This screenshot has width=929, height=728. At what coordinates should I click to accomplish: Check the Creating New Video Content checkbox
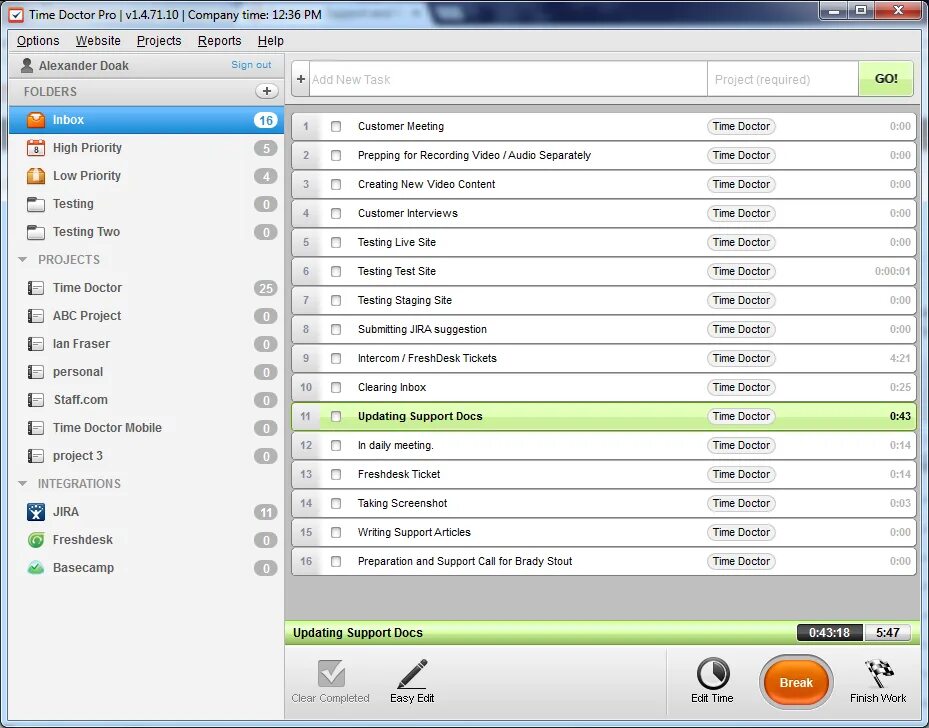click(x=336, y=184)
